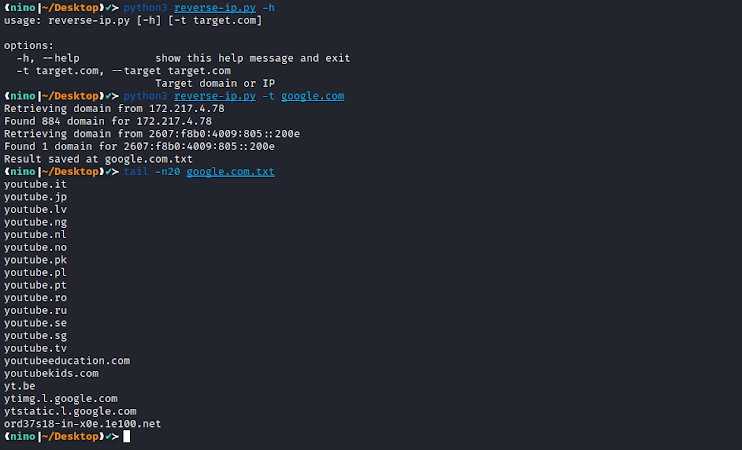Click the green checkmark in the first prompt
Viewport: 742px width, 450px height.
click(108, 8)
